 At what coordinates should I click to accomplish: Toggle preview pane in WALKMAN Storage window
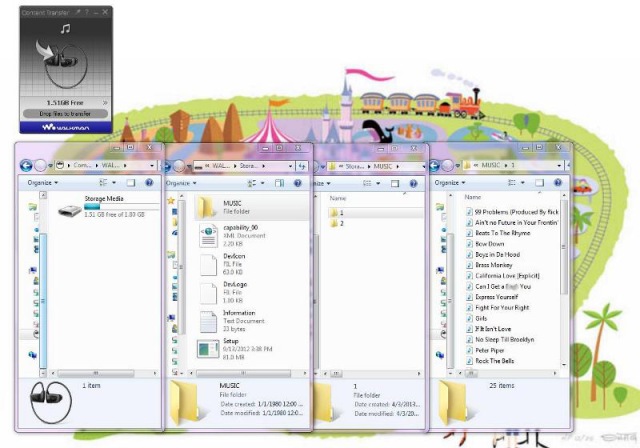[279, 183]
